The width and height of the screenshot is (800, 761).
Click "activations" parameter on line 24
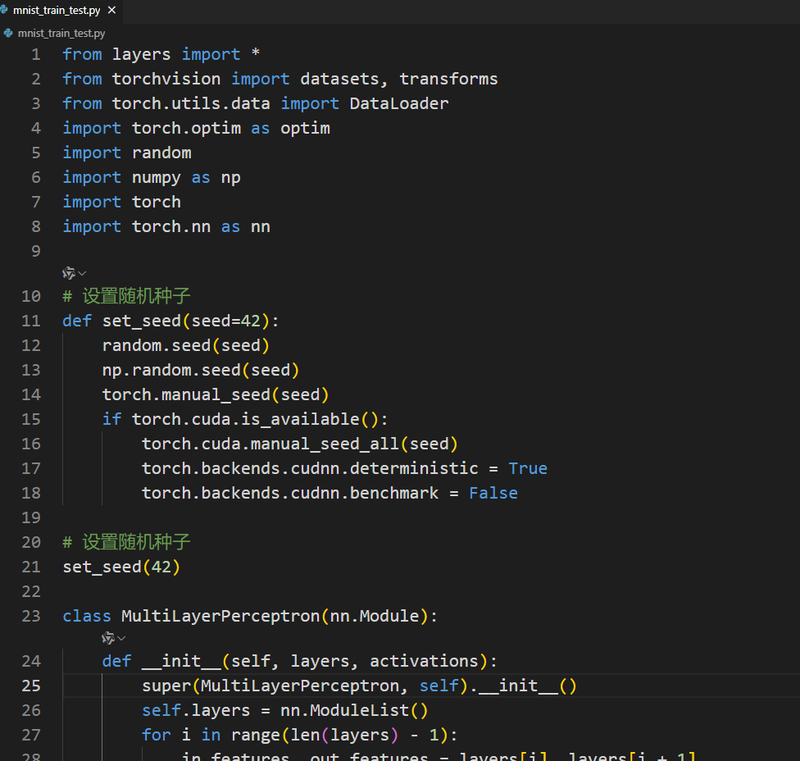pos(424,661)
